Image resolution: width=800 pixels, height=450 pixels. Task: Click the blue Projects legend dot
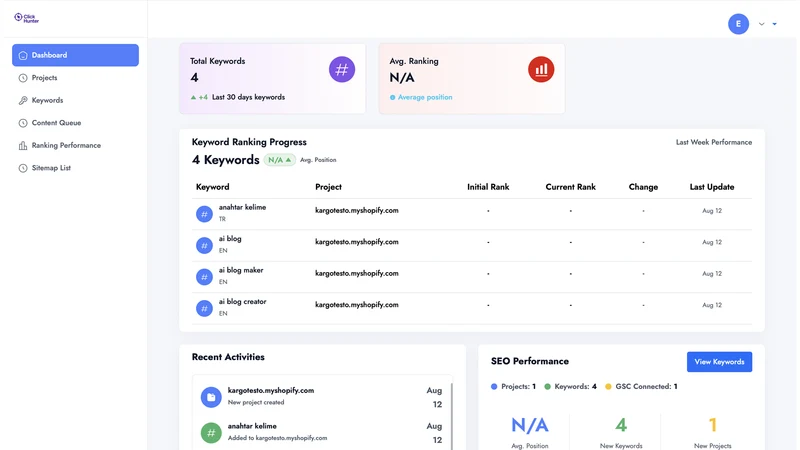tap(494, 387)
